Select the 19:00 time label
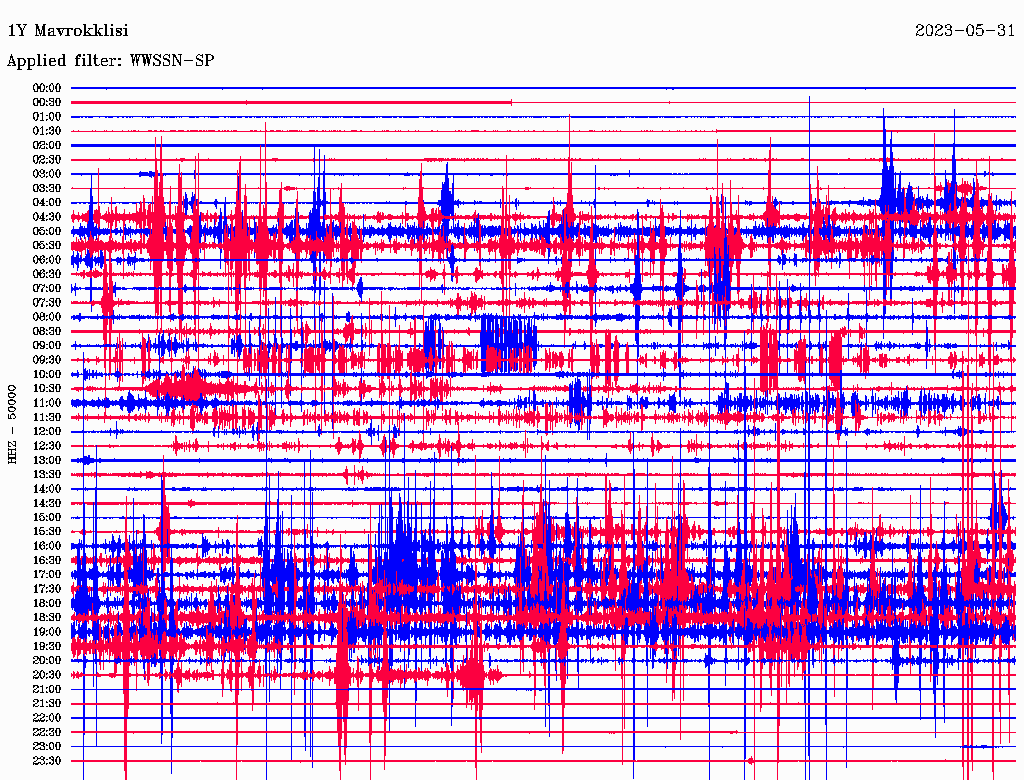Image resolution: width=1024 pixels, height=780 pixels. (46, 632)
